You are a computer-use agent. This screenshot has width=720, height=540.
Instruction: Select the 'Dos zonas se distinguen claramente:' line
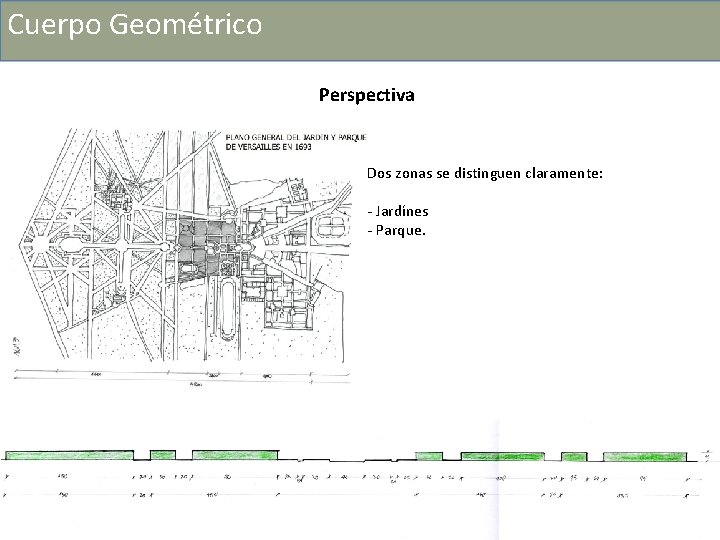coord(484,174)
